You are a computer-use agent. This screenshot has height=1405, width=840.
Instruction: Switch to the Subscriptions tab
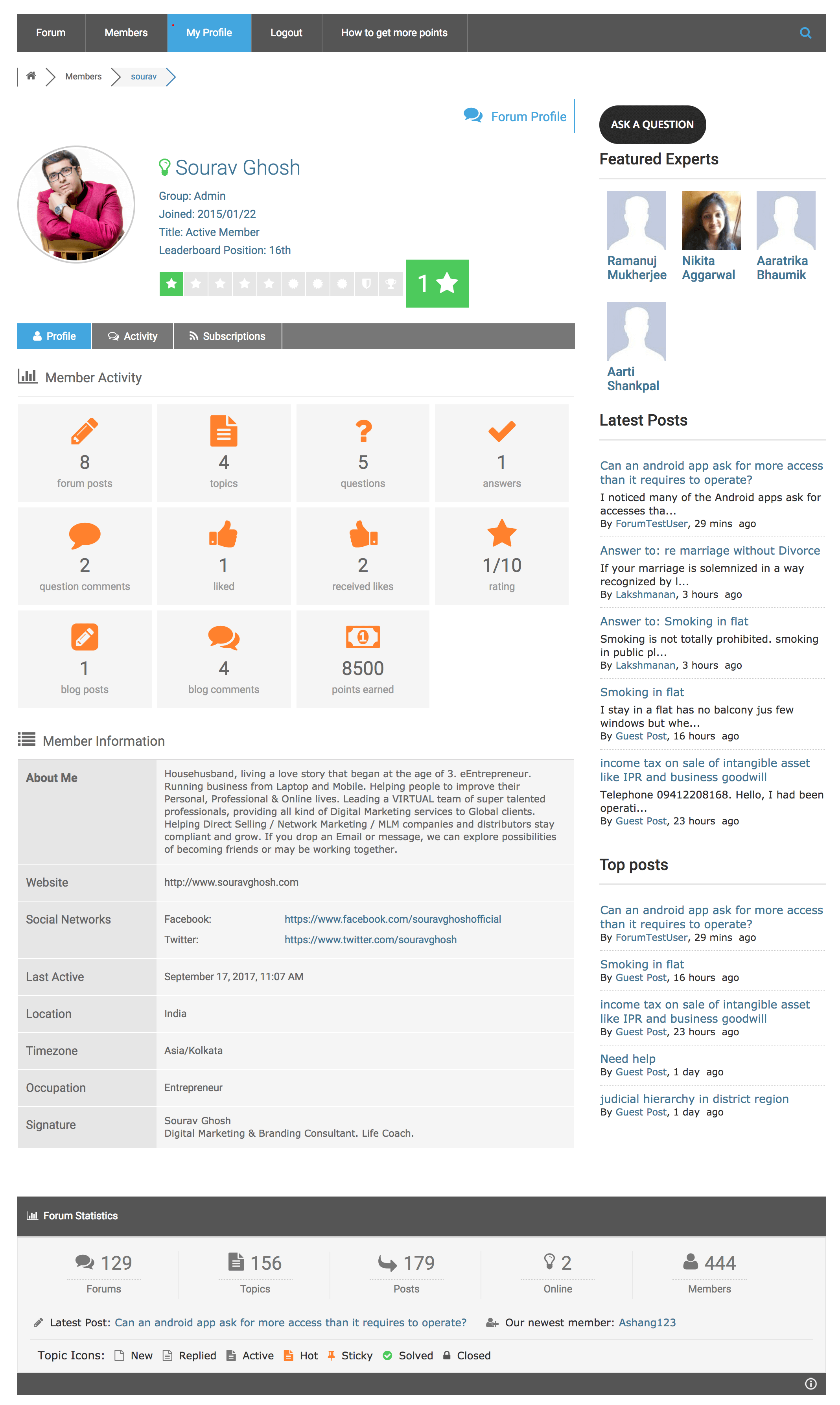coord(227,336)
